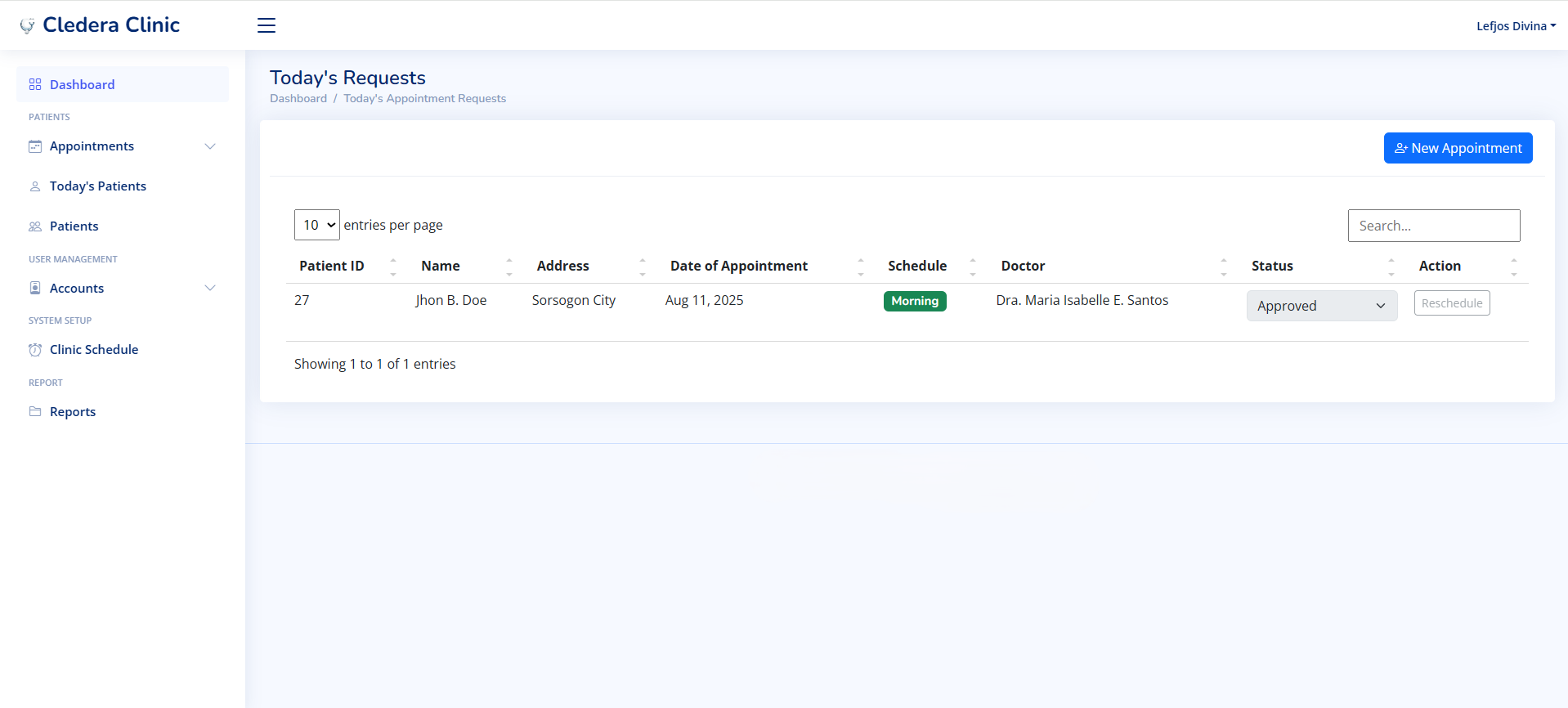This screenshot has width=1568, height=708.
Task: Click the Accounts badge icon
Action: tap(35, 288)
